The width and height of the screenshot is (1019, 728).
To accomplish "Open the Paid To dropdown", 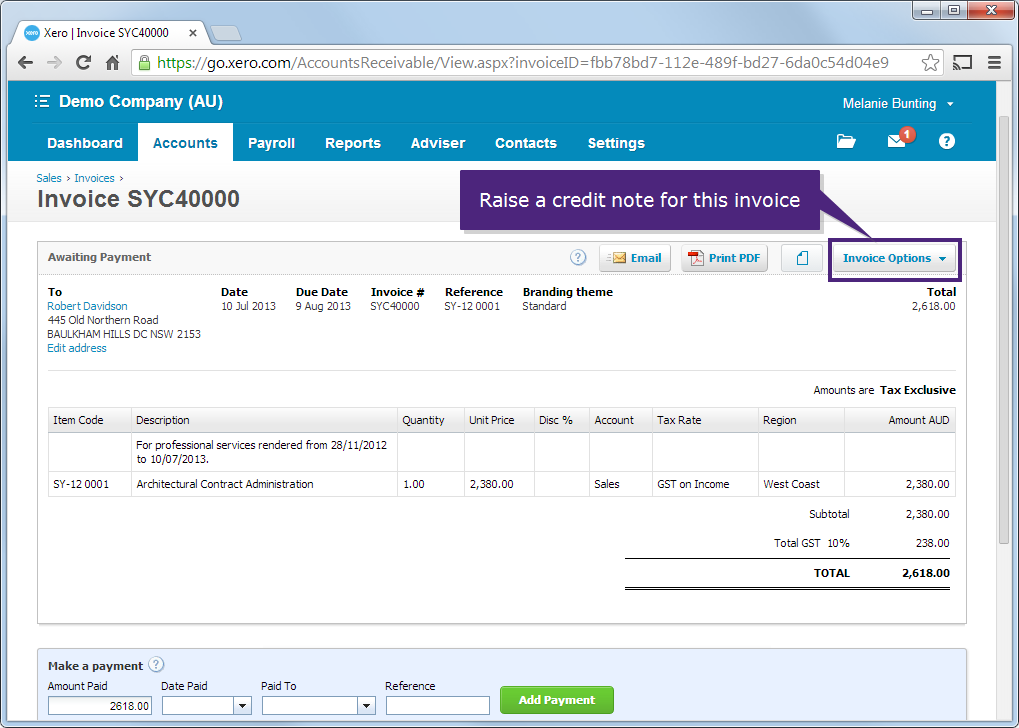I will point(367,705).
